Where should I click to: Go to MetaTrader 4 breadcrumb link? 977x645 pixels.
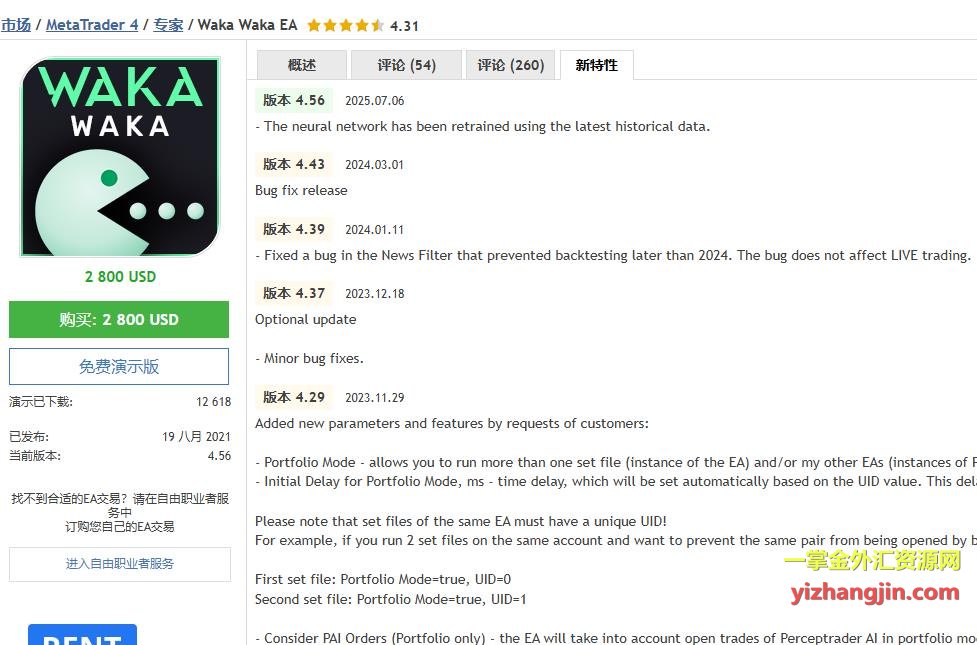coord(92,25)
